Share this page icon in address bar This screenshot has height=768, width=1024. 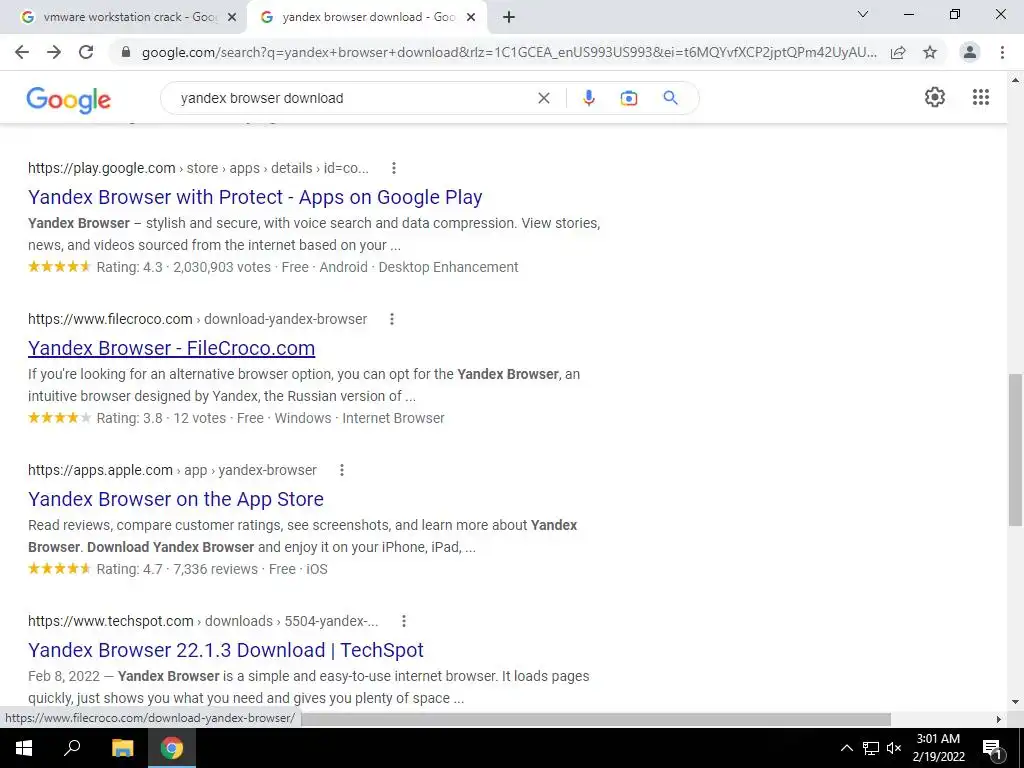[898, 52]
